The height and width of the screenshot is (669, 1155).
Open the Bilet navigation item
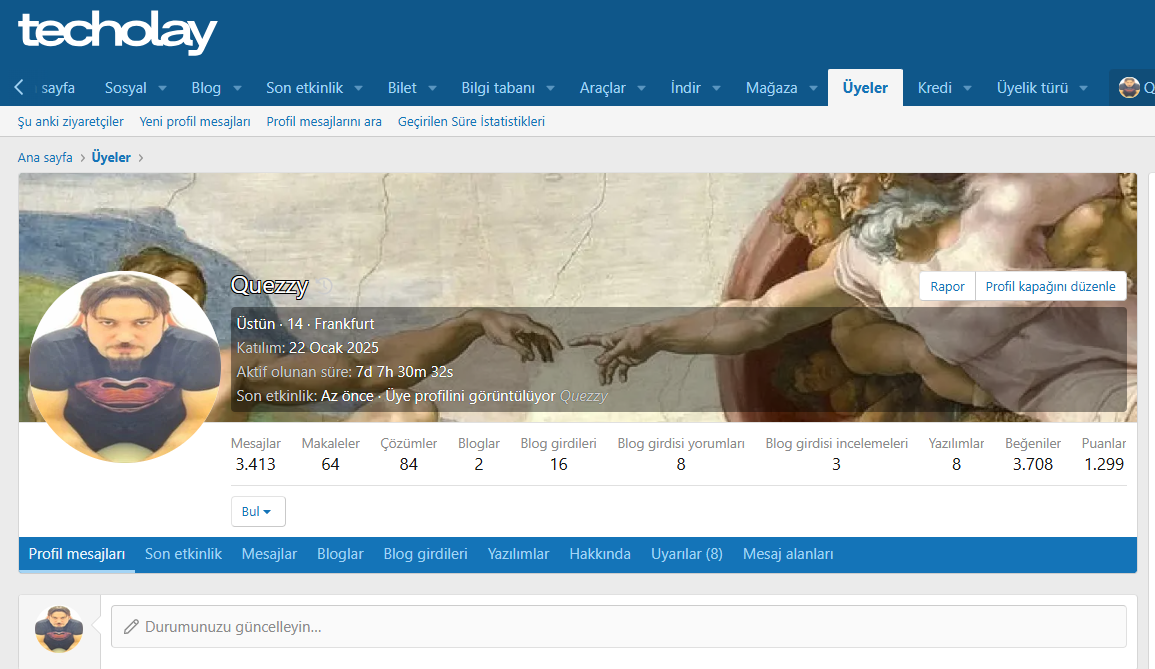[x=402, y=88]
